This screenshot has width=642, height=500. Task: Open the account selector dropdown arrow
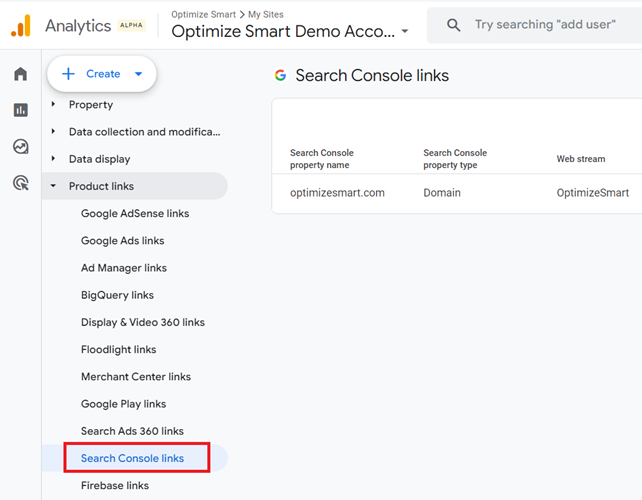(x=405, y=31)
